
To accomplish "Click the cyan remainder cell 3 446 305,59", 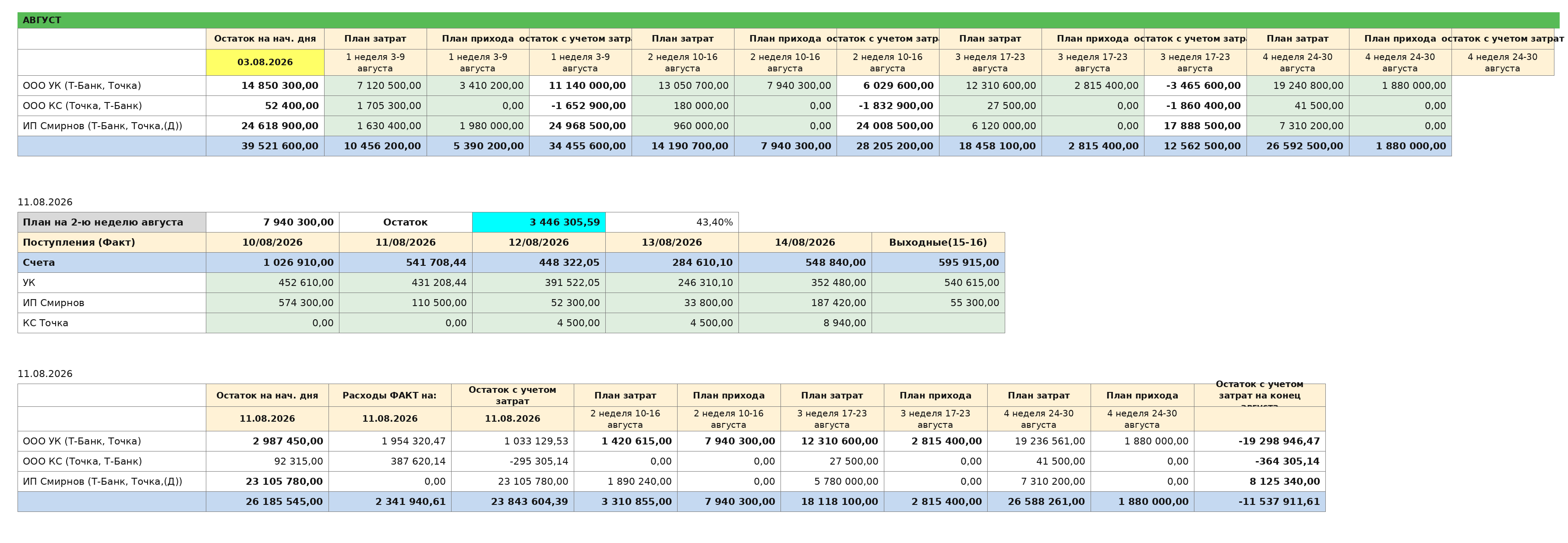I will [x=539, y=222].
